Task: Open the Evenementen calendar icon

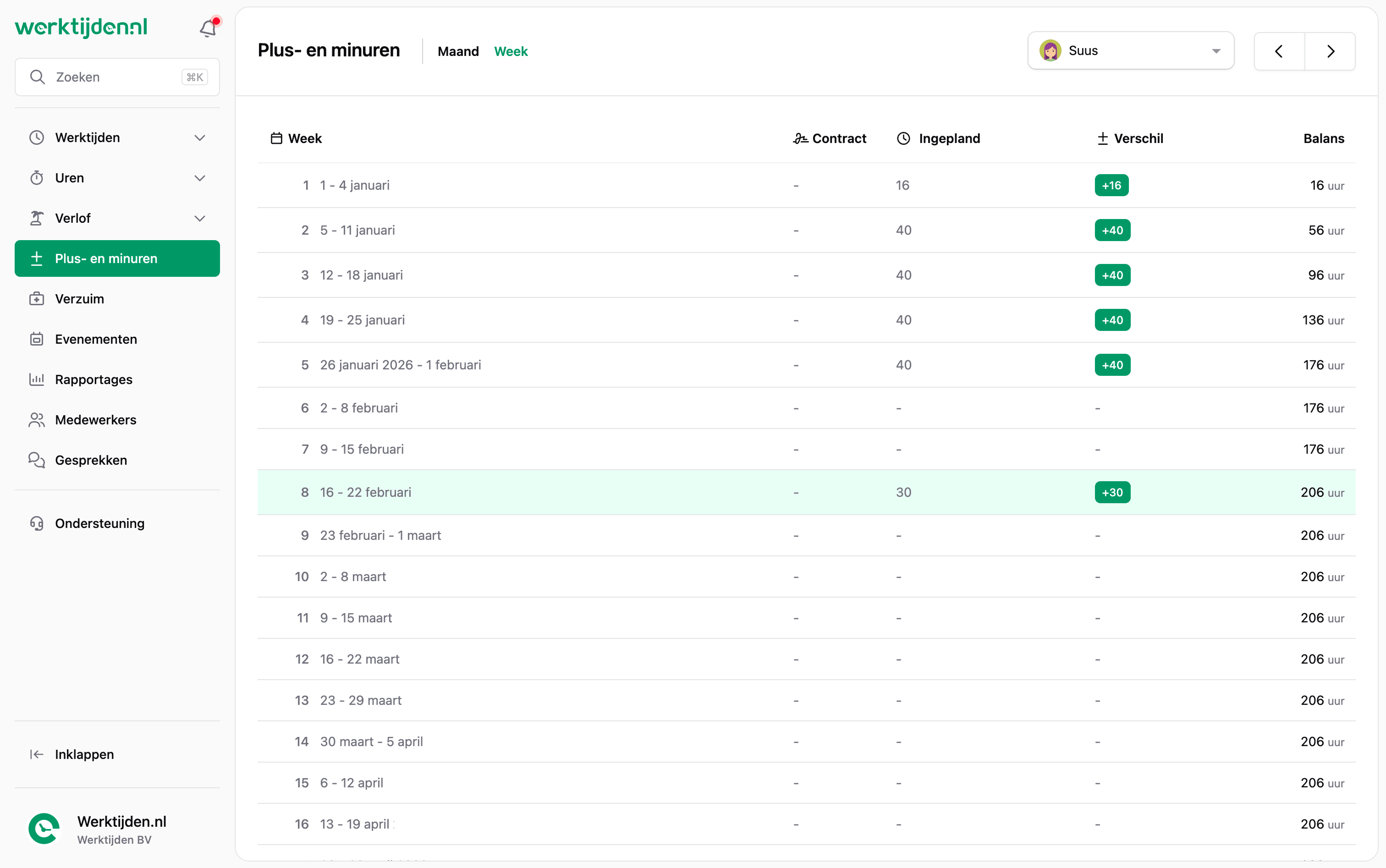Action: point(36,339)
